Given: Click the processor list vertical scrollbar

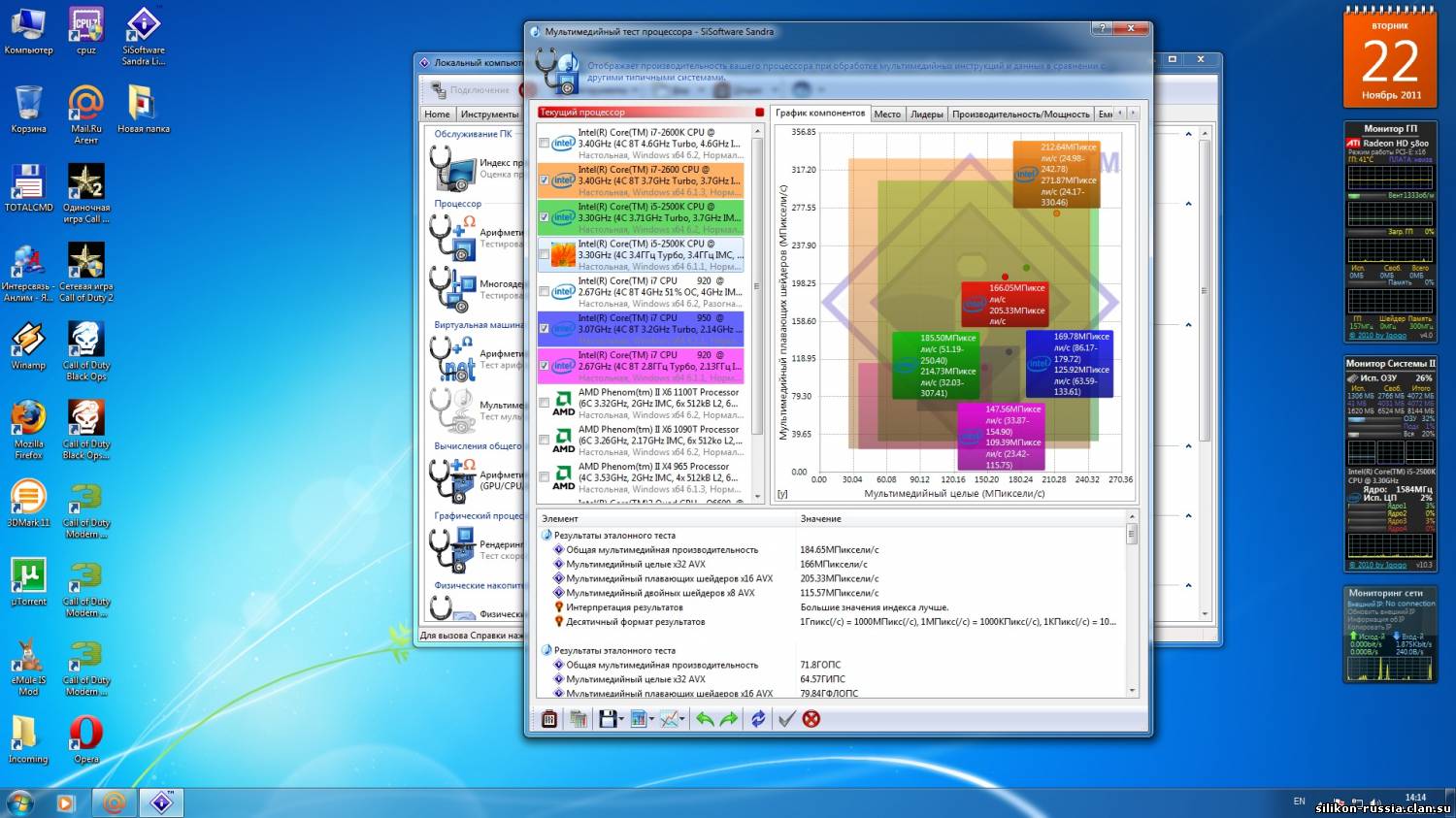Looking at the screenshot, I should click(x=757, y=313).
